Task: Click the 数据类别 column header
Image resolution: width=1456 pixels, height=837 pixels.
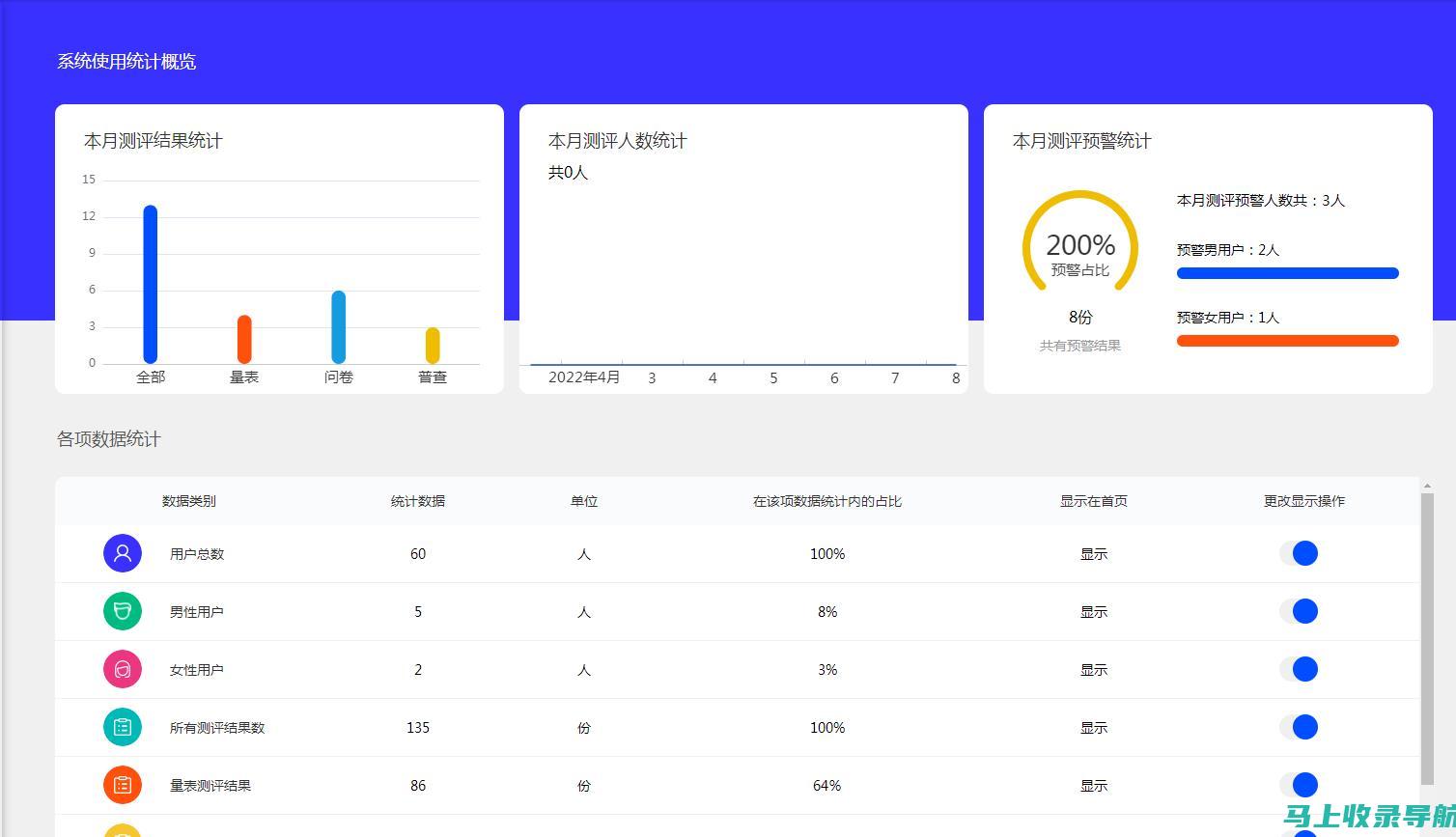Action: 188,501
